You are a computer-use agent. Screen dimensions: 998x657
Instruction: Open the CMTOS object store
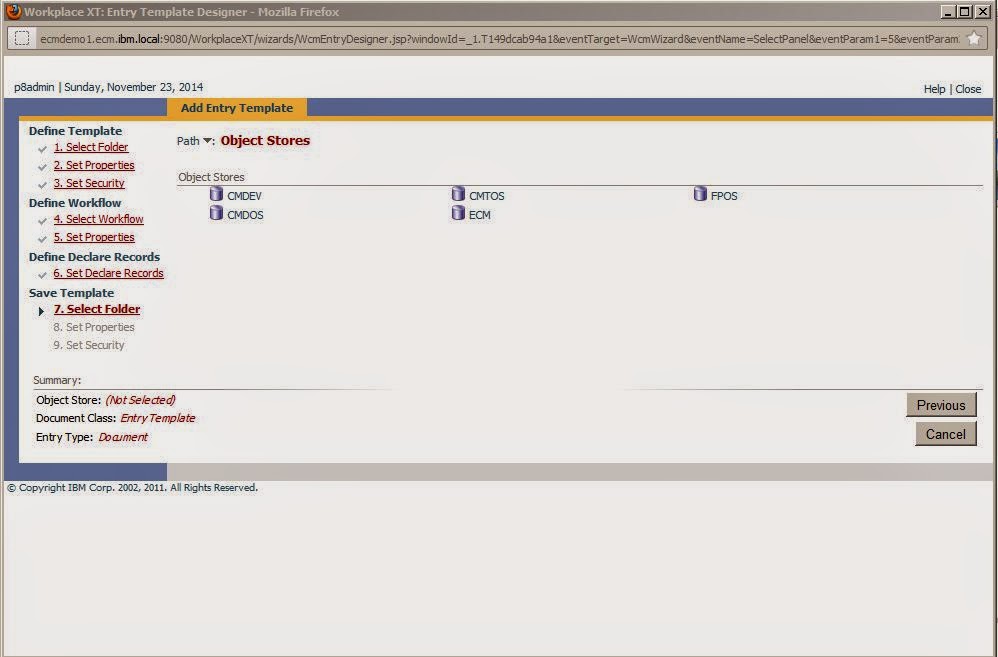487,194
